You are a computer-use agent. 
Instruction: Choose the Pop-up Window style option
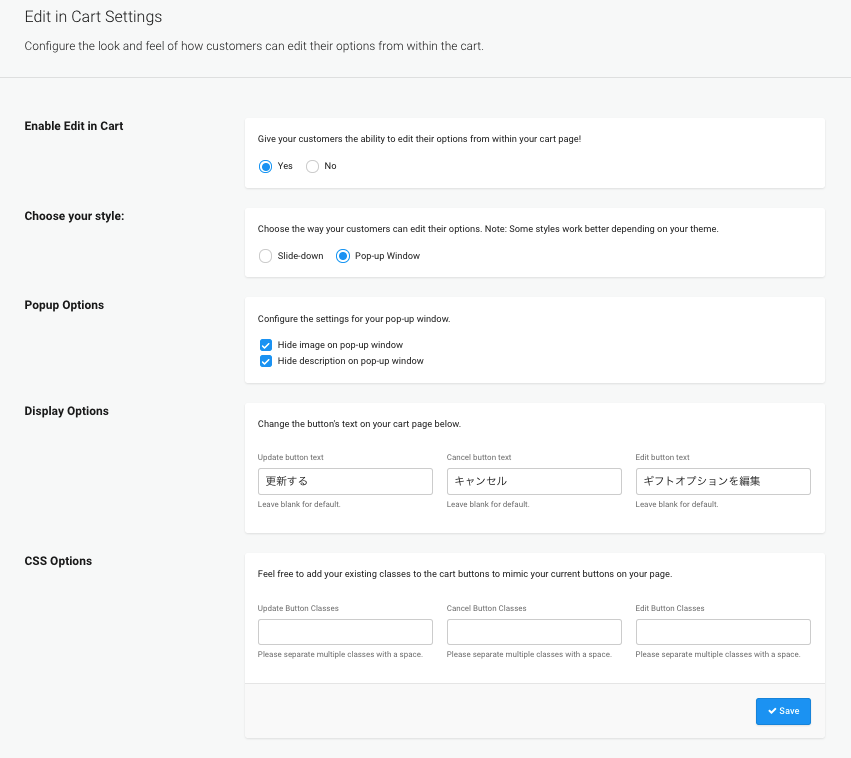point(343,256)
